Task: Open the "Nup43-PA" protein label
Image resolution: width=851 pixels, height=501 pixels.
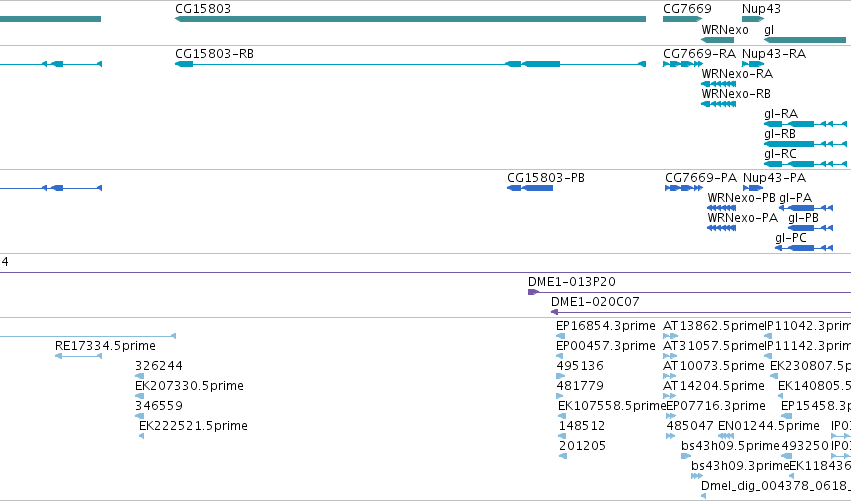Action: (x=774, y=178)
